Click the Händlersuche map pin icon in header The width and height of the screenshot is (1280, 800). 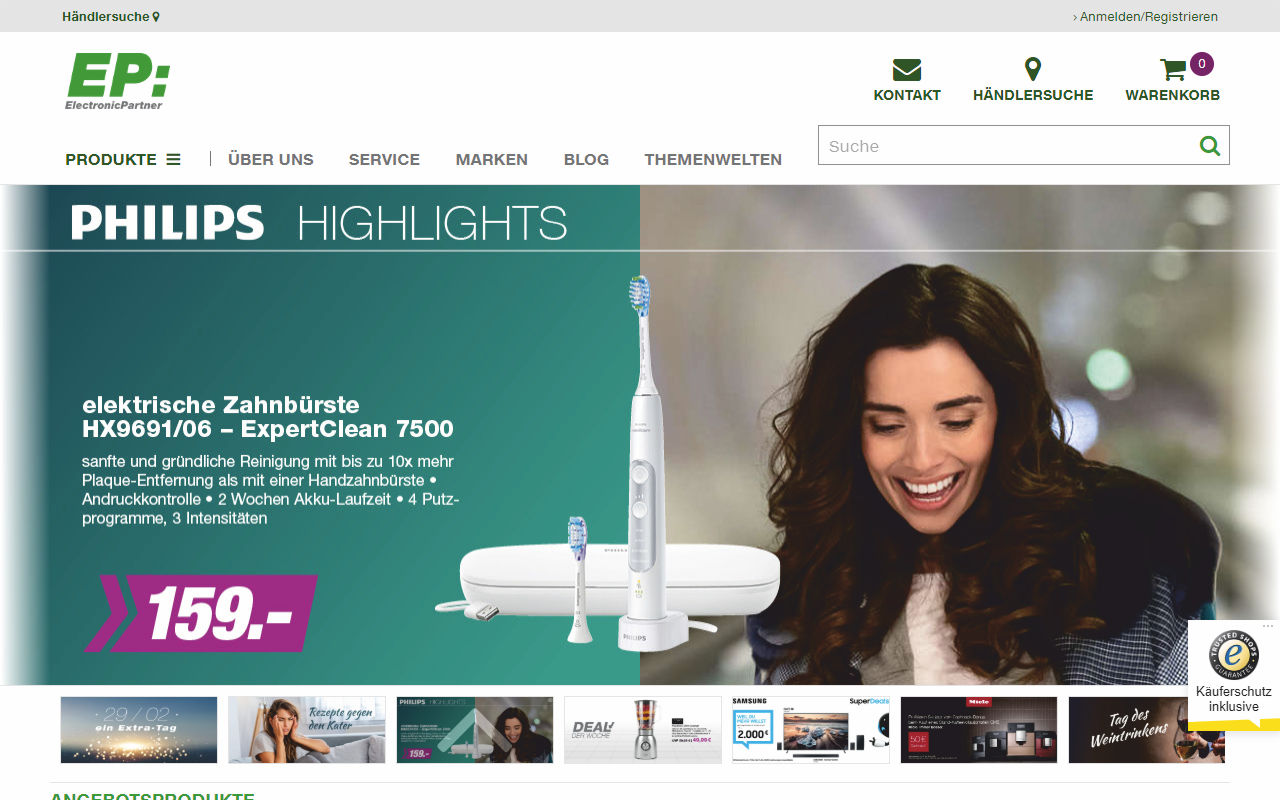[1033, 69]
